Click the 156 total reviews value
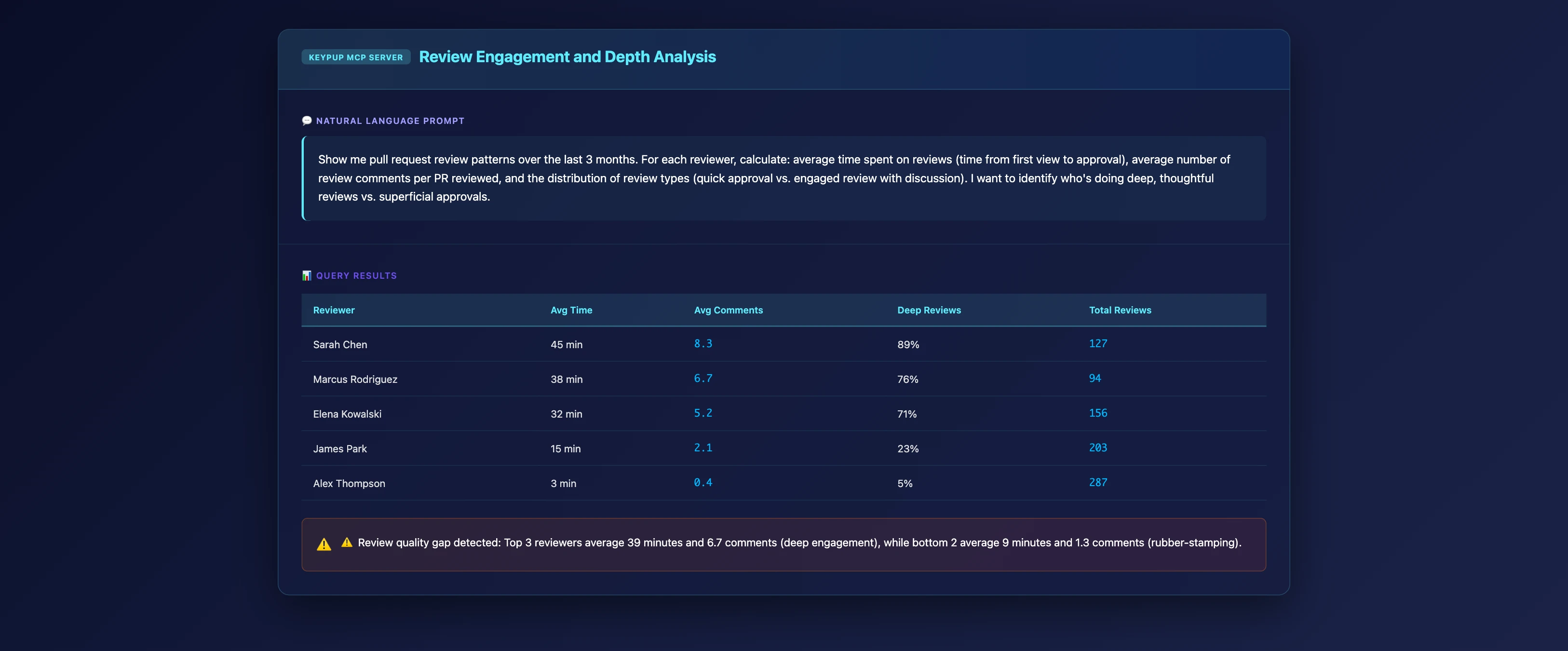 click(x=1098, y=413)
